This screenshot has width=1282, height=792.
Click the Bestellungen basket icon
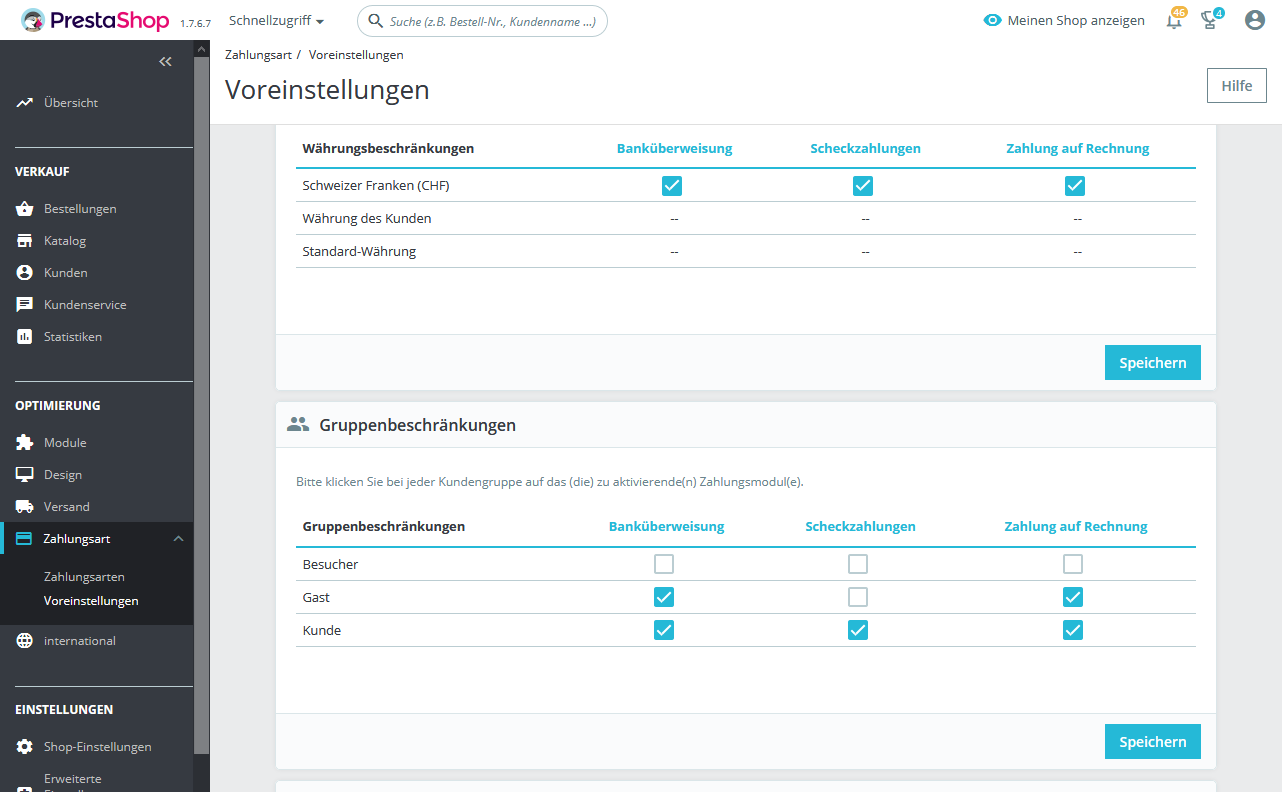click(25, 209)
